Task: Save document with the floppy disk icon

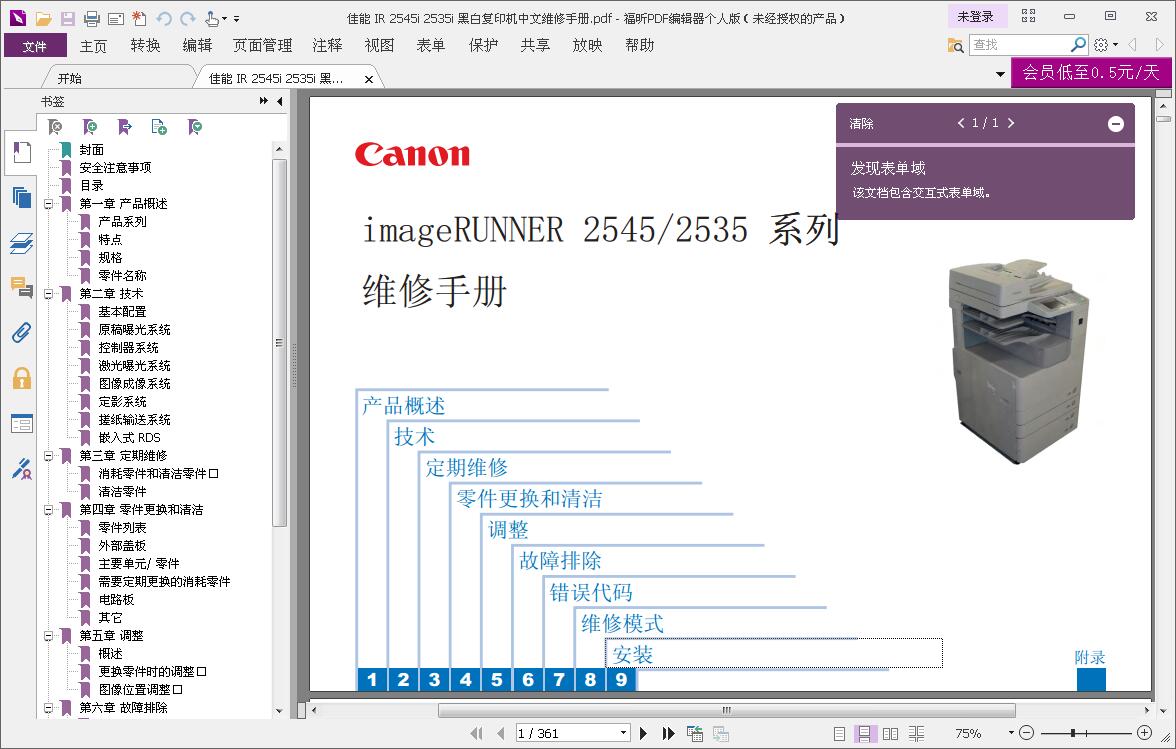Action: click(x=68, y=19)
